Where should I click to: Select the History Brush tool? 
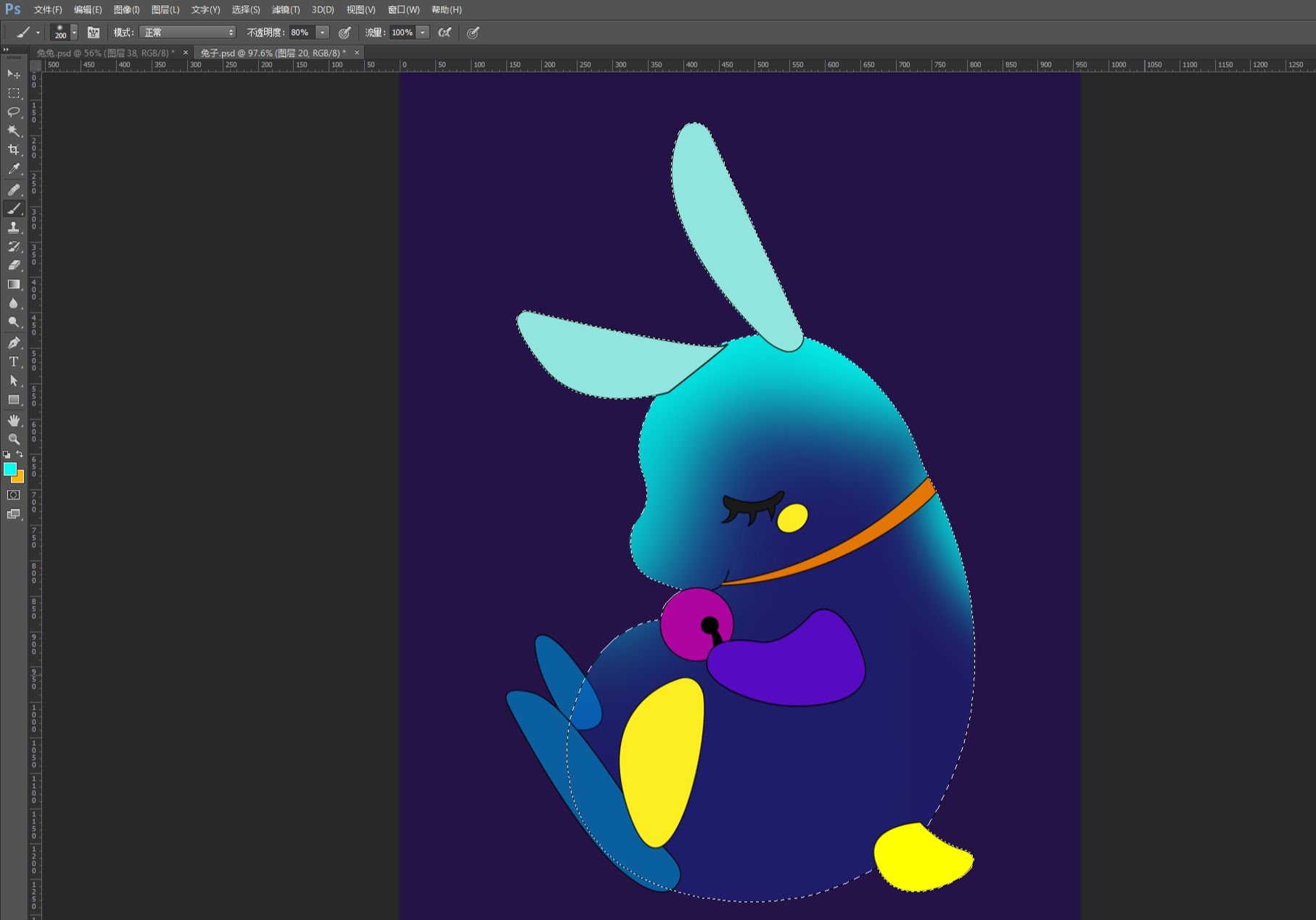click(x=14, y=246)
